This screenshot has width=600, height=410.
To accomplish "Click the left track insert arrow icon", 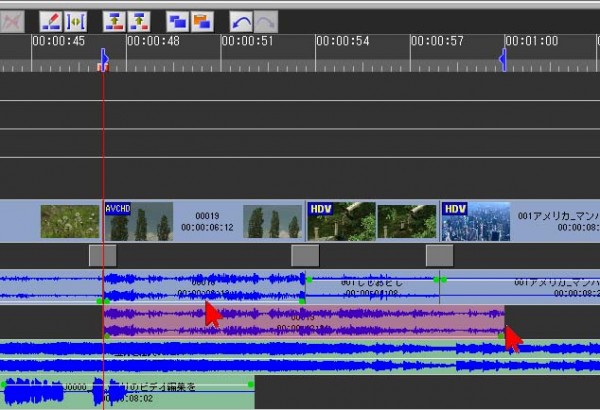I will click(114, 20).
